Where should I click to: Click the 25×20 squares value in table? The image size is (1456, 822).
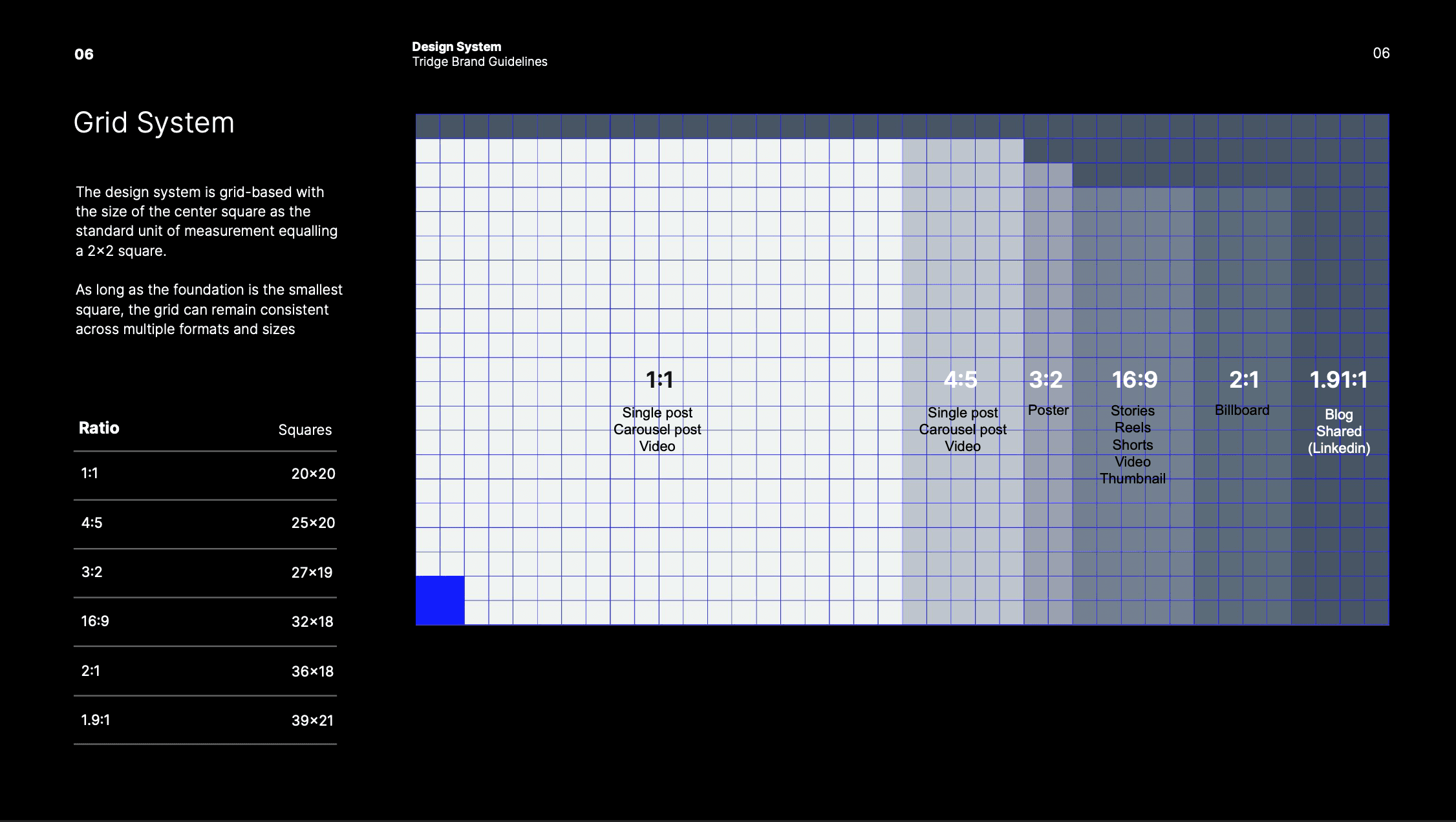(313, 523)
